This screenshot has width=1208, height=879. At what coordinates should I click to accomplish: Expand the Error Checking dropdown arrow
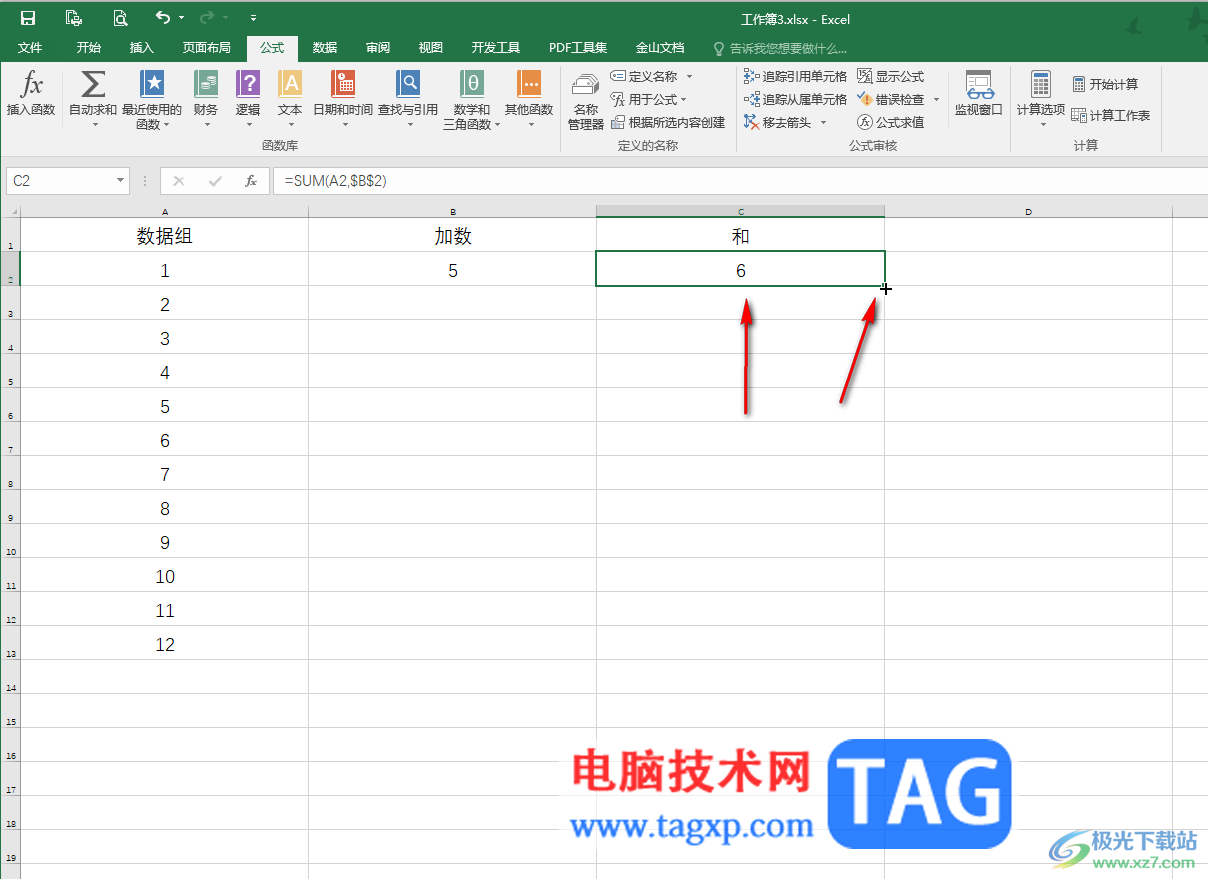coord(936,99)
